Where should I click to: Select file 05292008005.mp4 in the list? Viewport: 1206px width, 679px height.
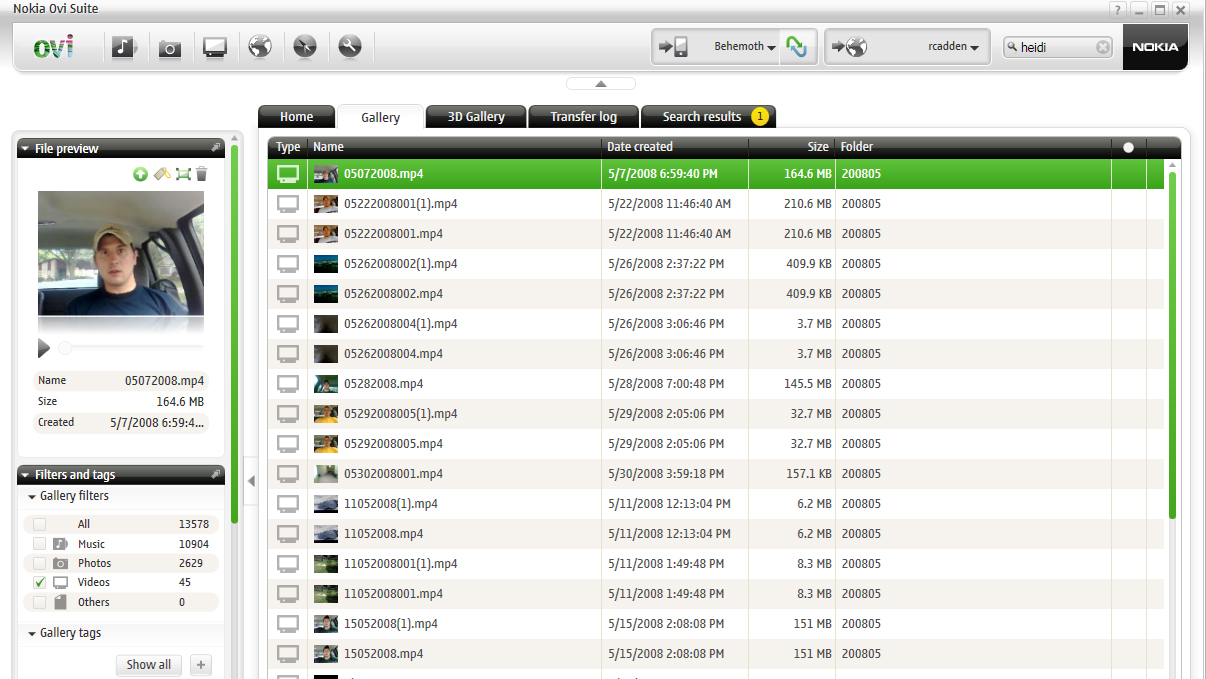point(716,444)
